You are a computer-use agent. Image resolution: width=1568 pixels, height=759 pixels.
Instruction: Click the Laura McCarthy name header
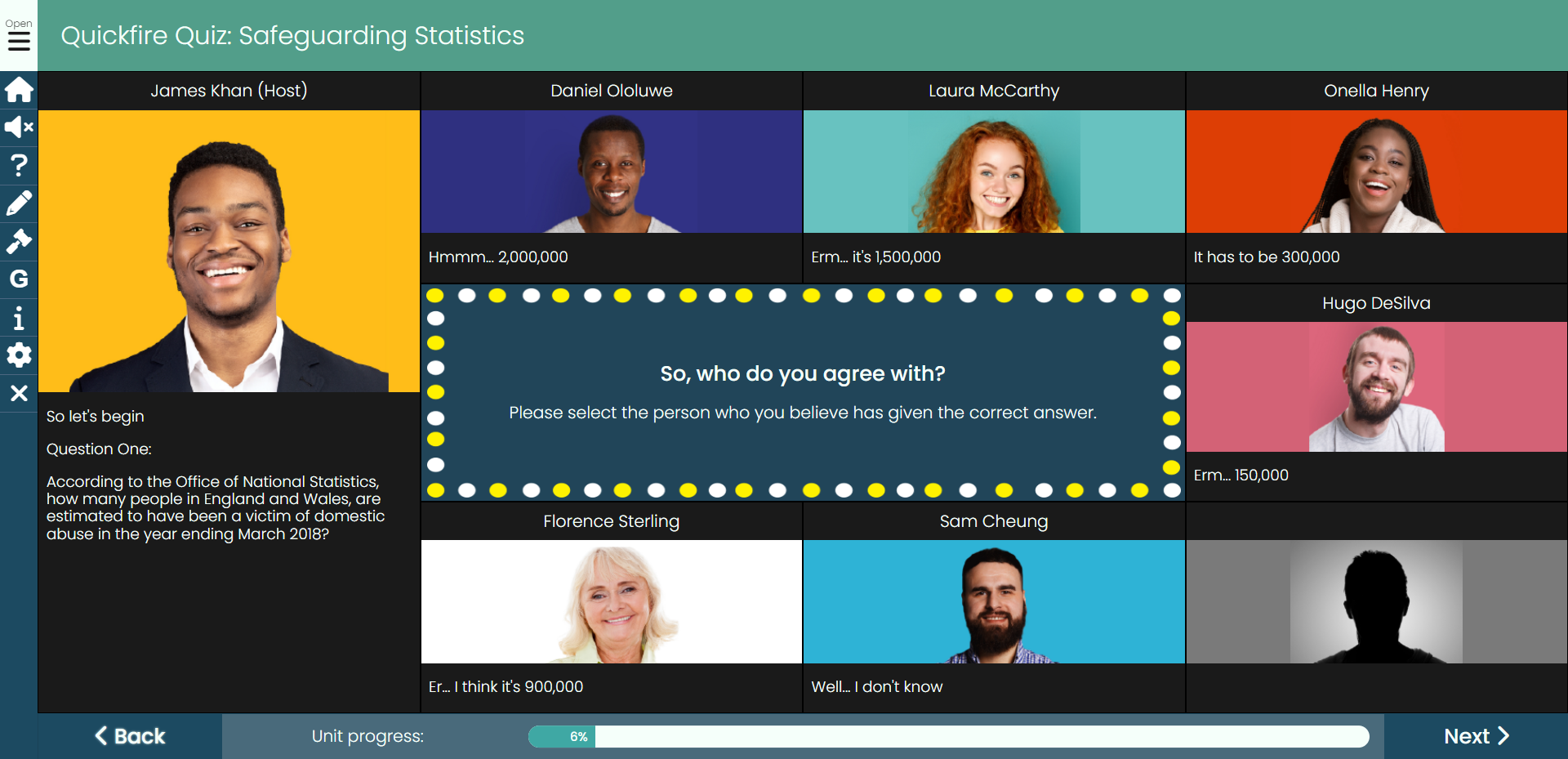pyautogui.click(x=994, y=91)
